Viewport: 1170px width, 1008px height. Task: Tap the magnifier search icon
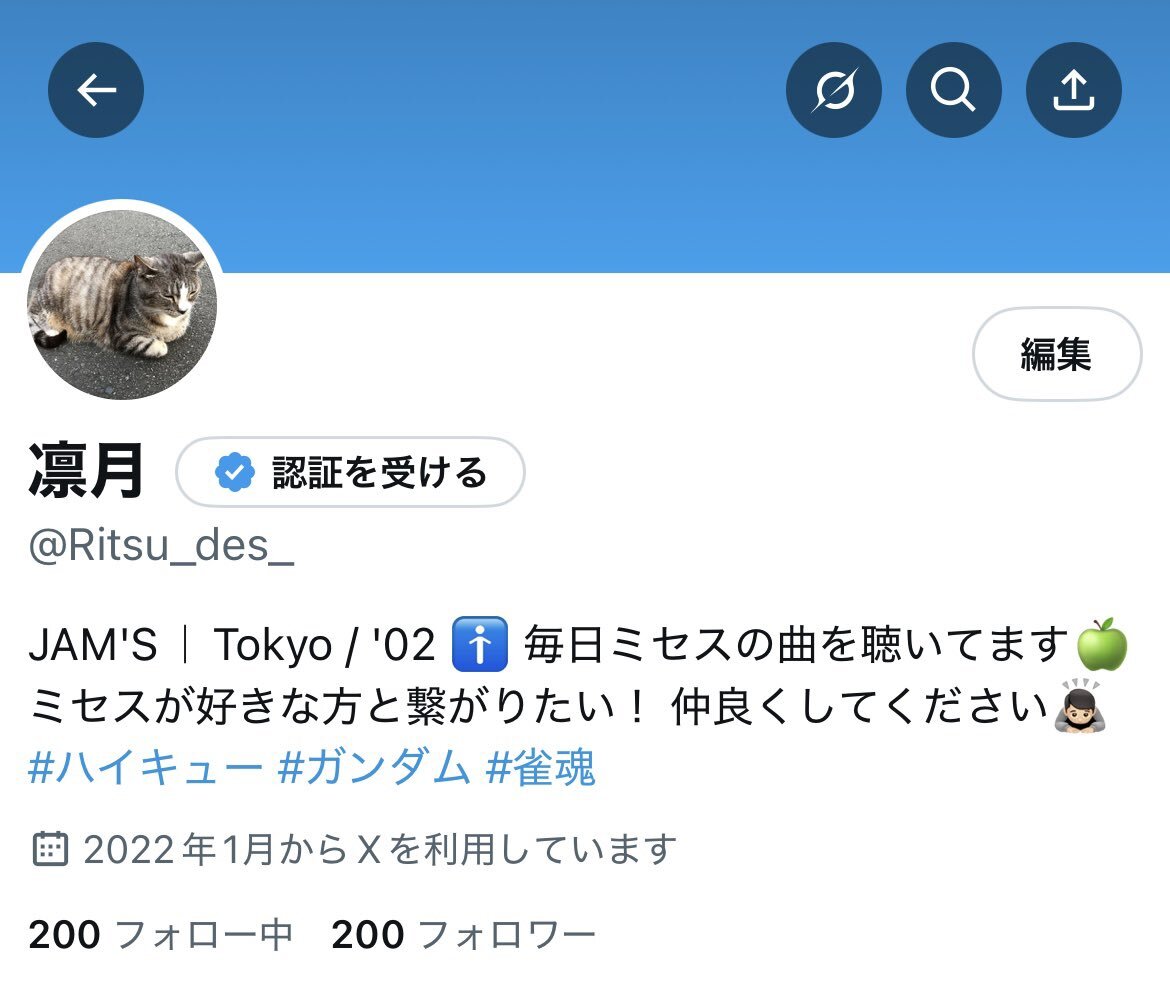954,90
